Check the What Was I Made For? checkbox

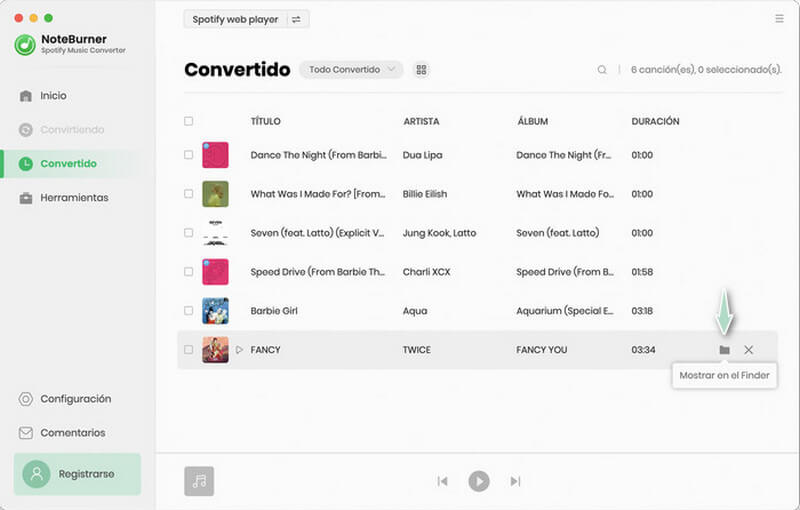188,194
